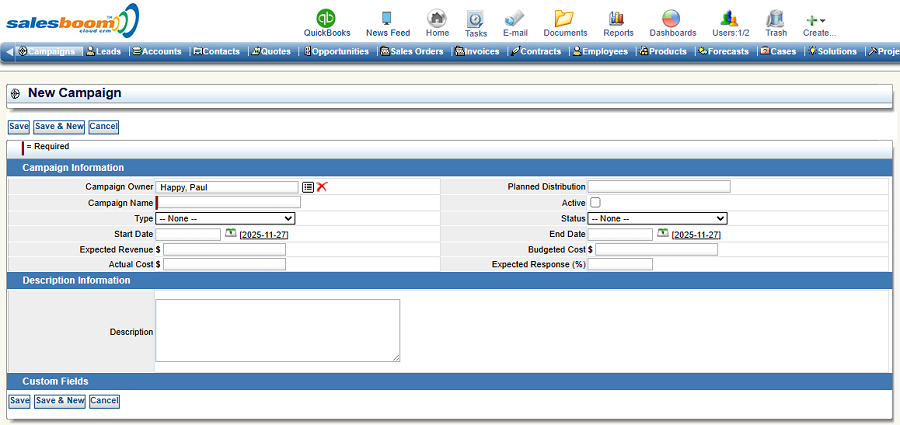Expand the Type dropdown

[x=225, y=218]
